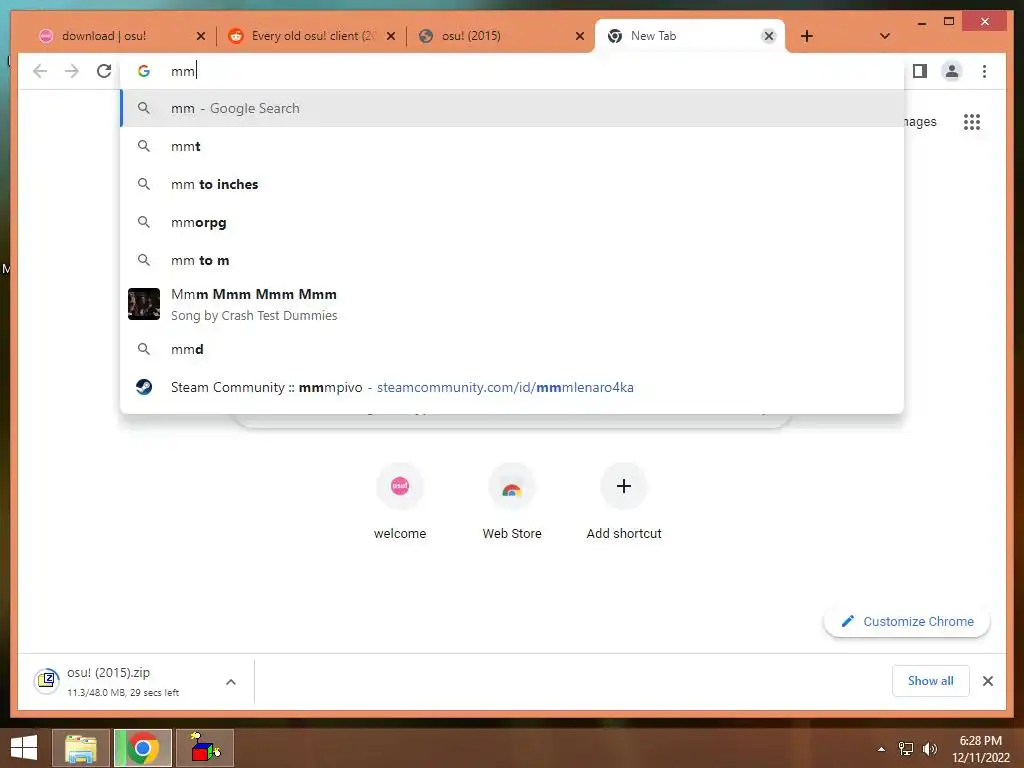1024x768 pixels.
Task: Choose the mm to m suggestion
Action: (512, 260)
